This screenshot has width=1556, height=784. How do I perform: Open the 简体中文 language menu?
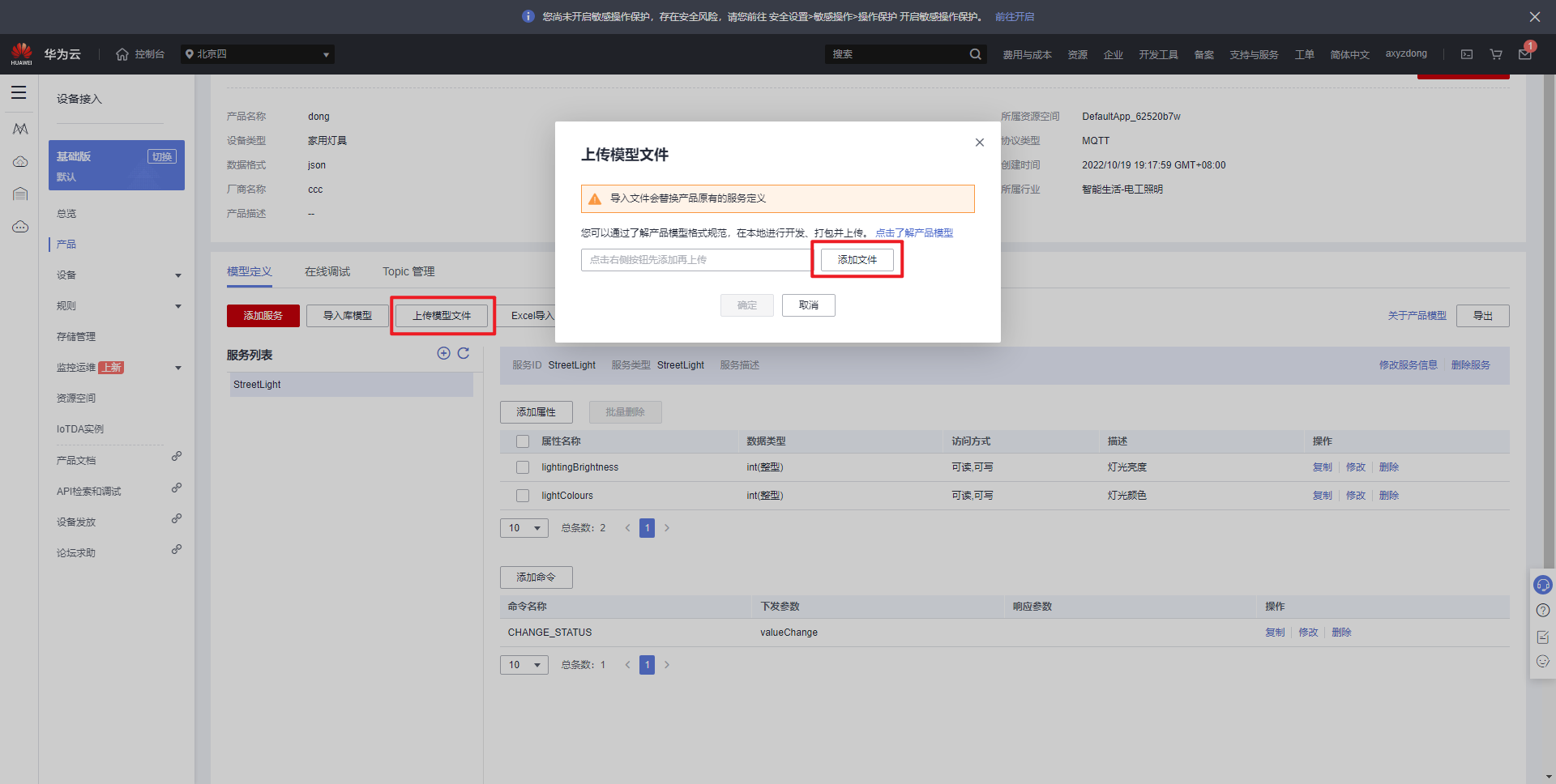(x=1349, y=54)
